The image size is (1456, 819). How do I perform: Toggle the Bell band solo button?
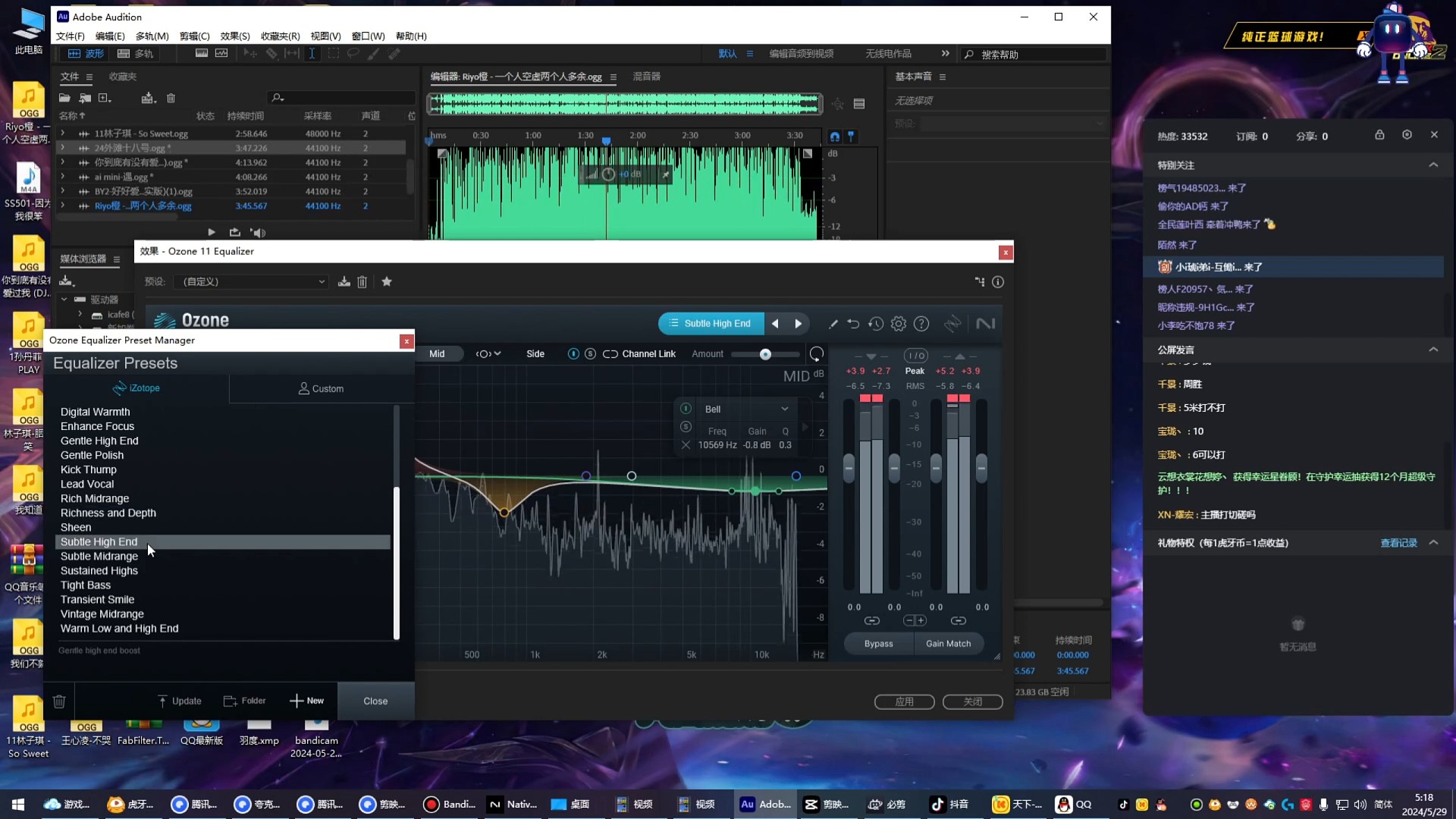[686, 427]
